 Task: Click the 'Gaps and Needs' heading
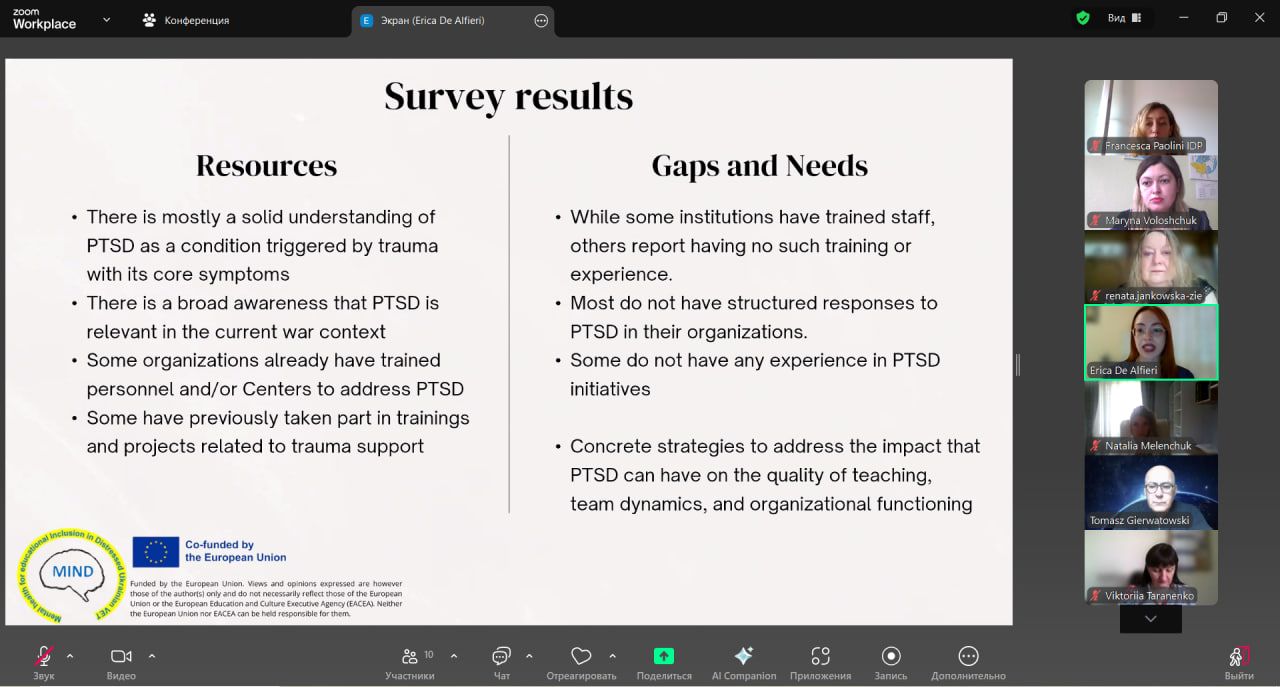(760, 165)
